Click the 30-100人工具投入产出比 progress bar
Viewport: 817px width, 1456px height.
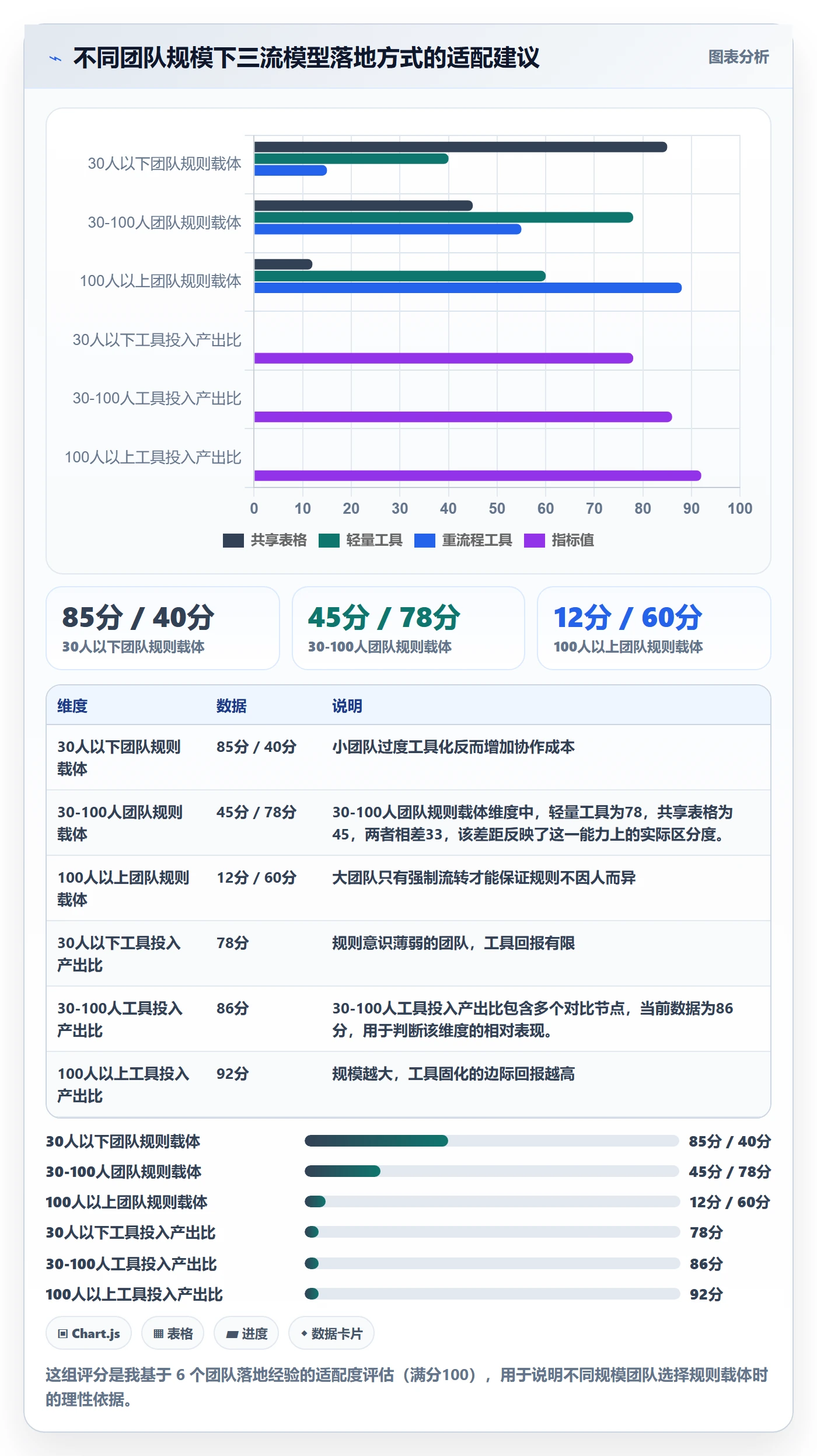coord(492,1263)
